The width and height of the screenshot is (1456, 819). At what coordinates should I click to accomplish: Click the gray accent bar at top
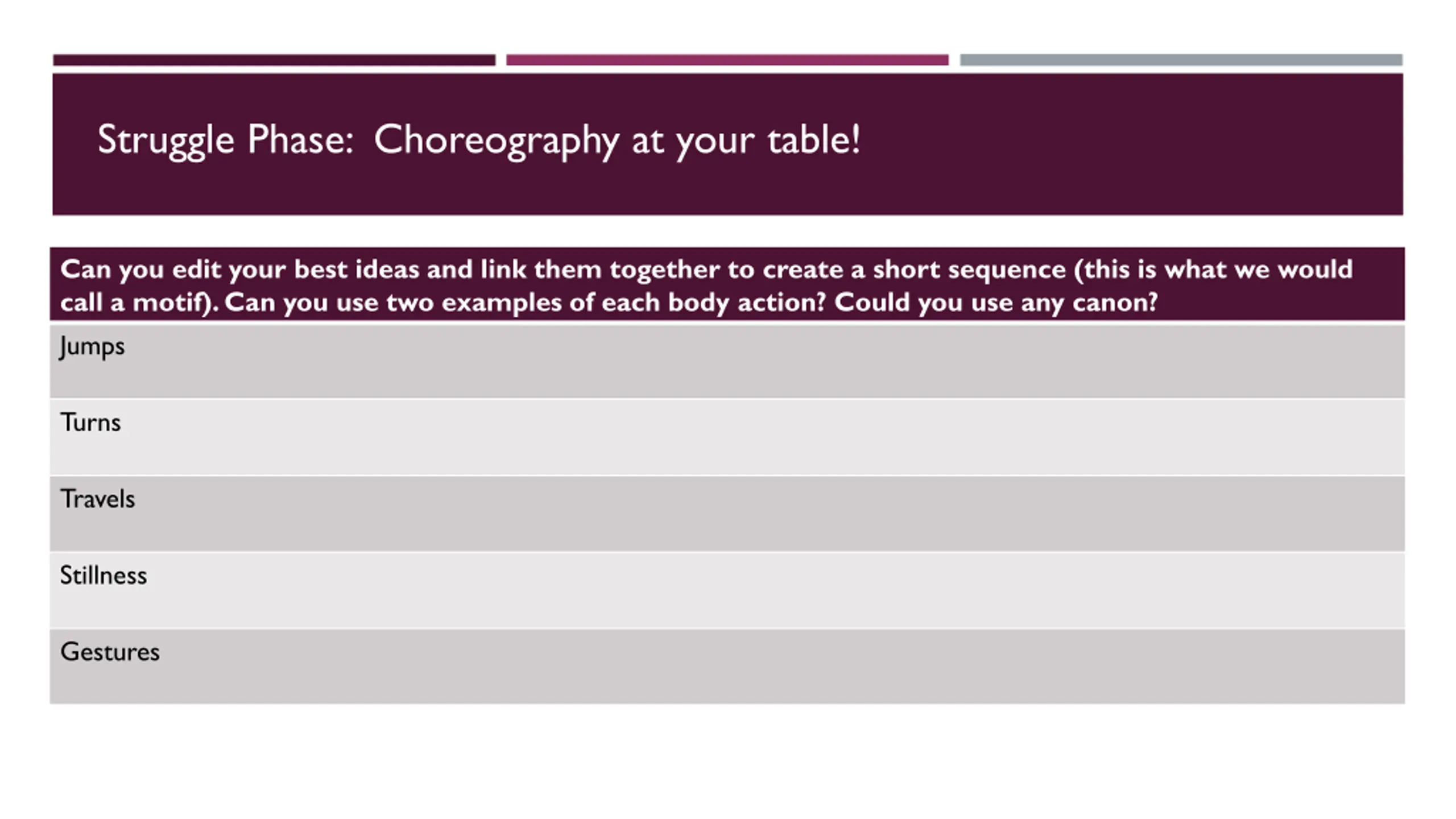[x=1181, y=60]
